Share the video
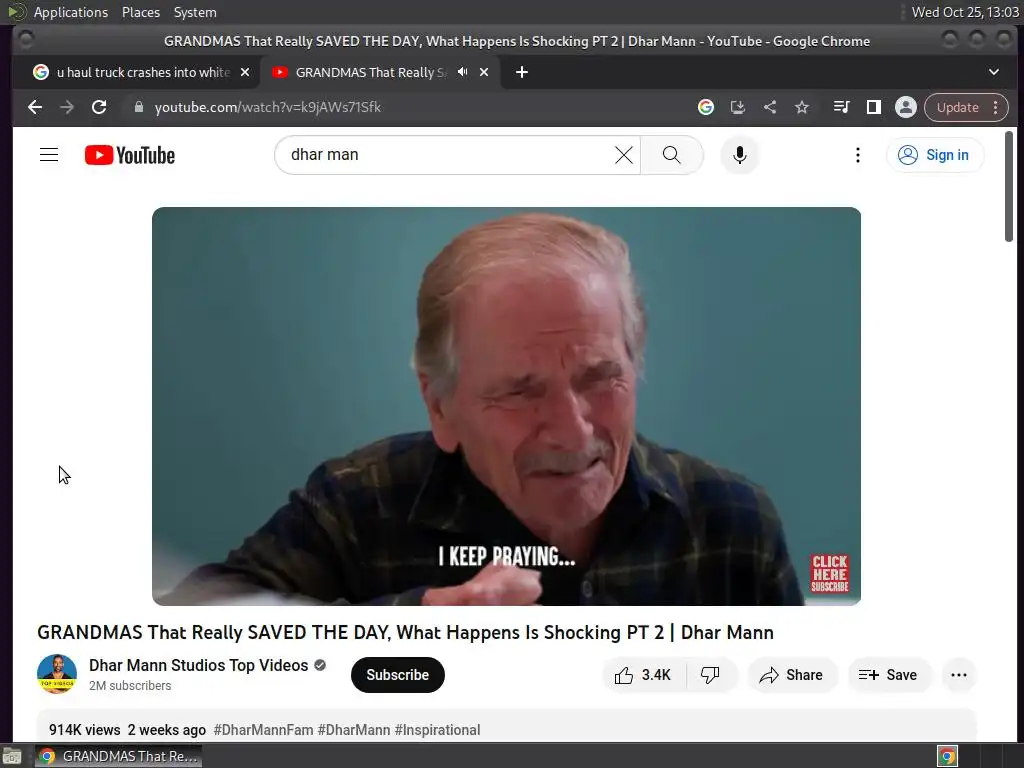This screenshot has width=1024, height=768. click(792, 675)
